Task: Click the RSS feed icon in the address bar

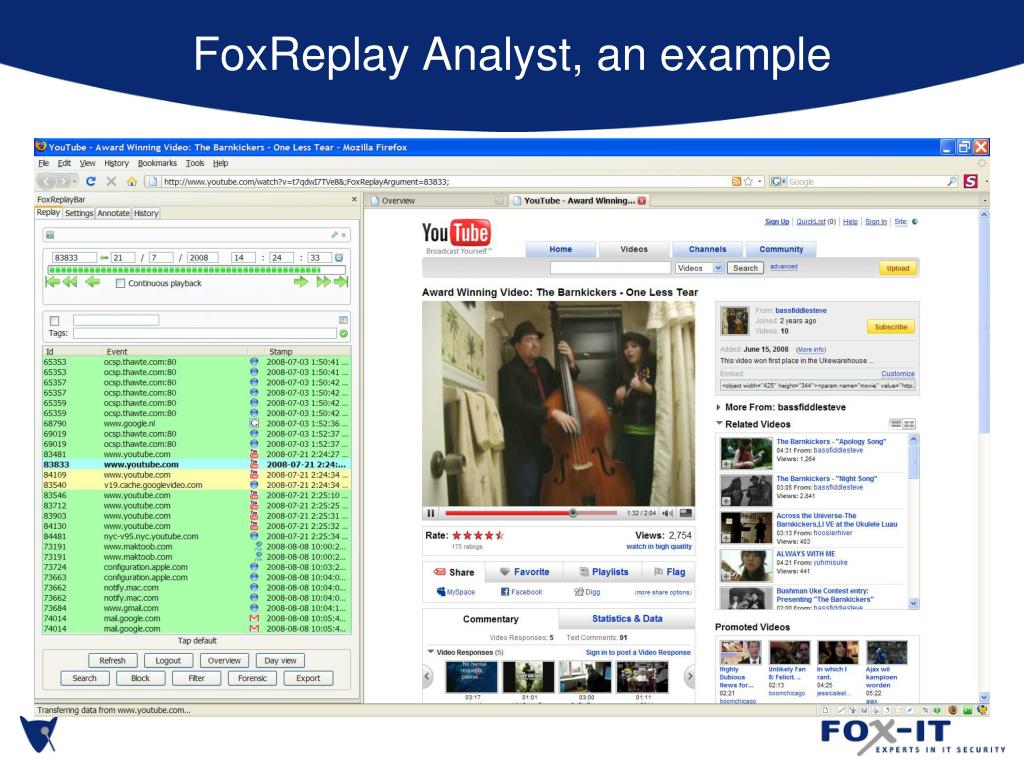Action: 737,182
